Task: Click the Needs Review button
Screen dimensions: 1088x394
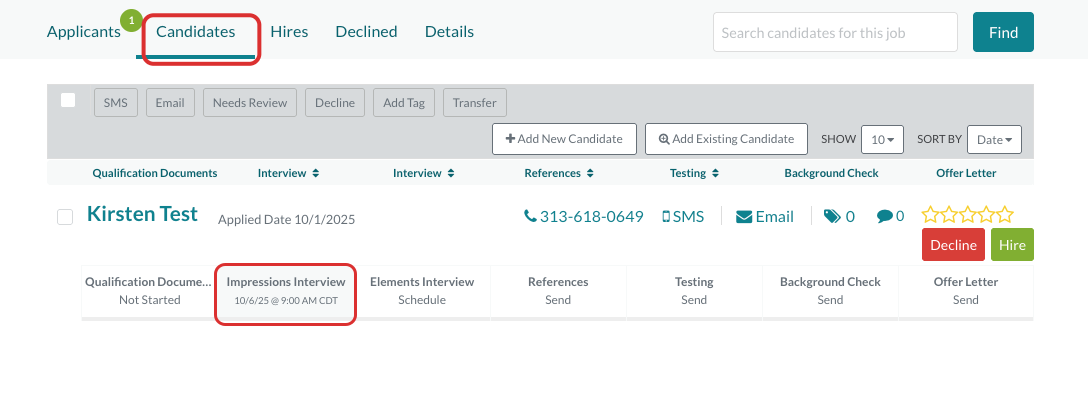Action: [250, 103]
